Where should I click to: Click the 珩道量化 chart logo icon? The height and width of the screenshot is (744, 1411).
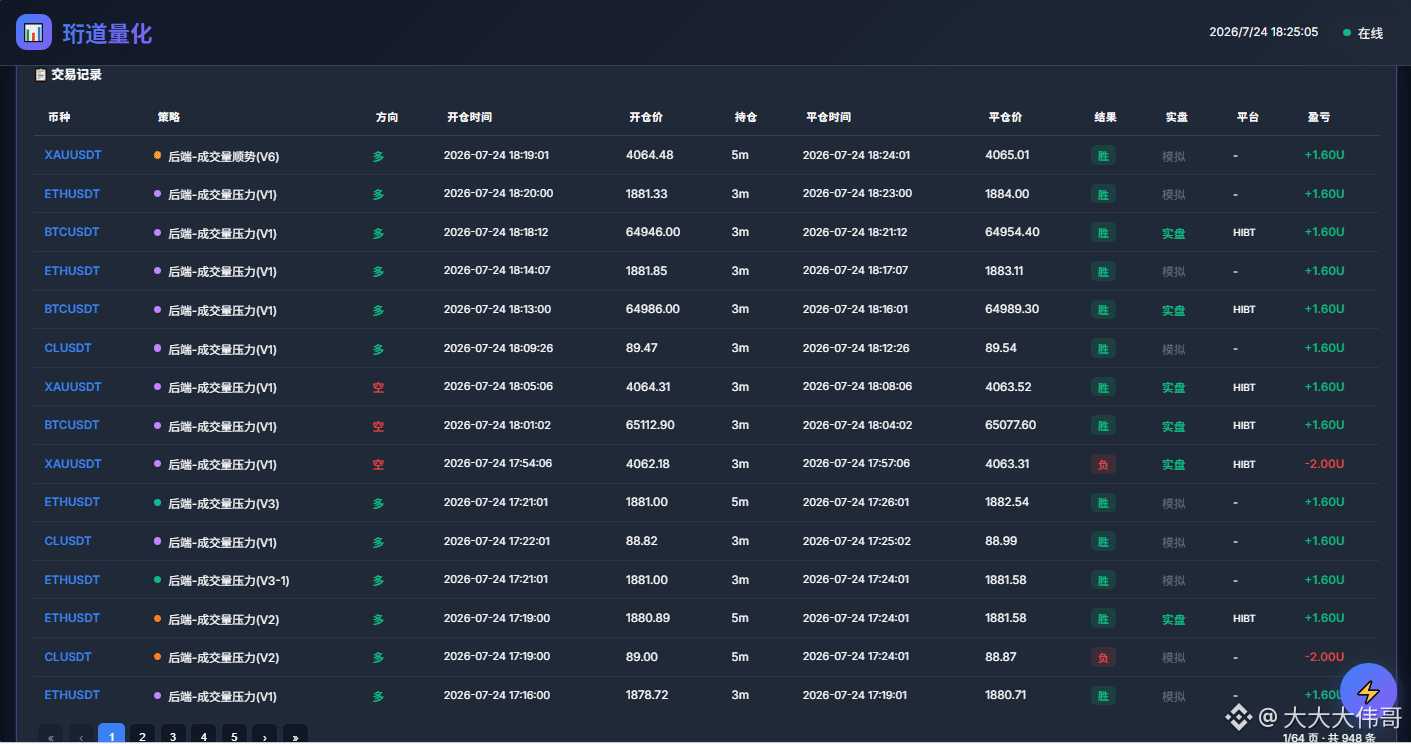pyautogui.click(x=34, y=32)
